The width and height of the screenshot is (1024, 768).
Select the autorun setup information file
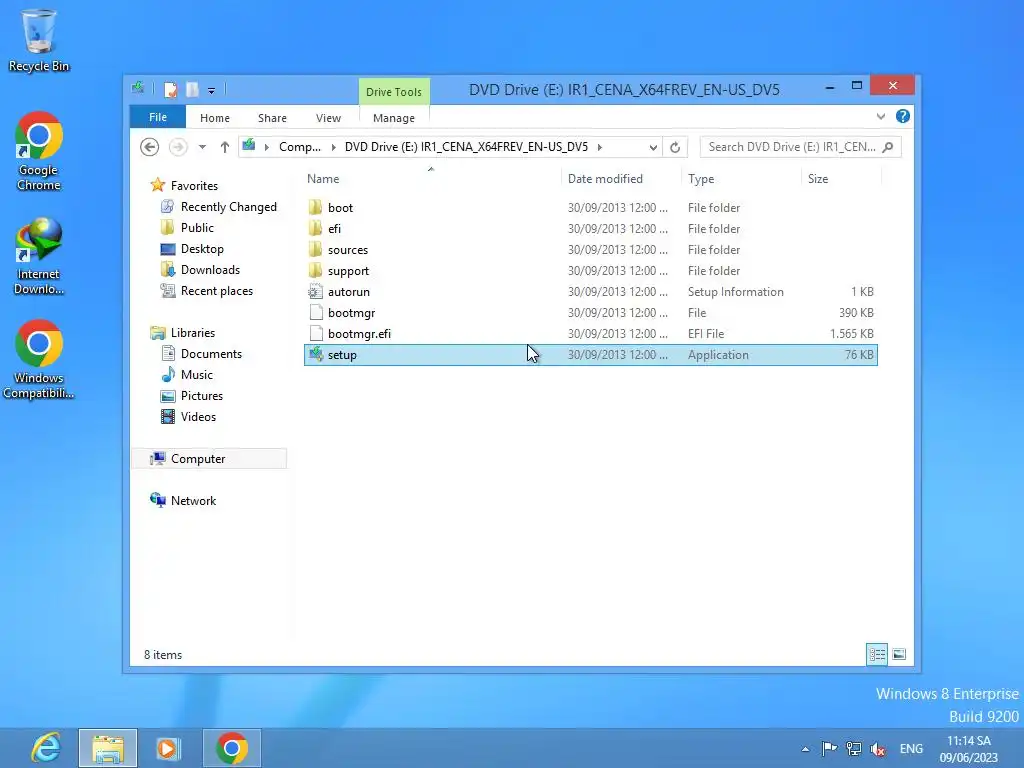(590, 292)
